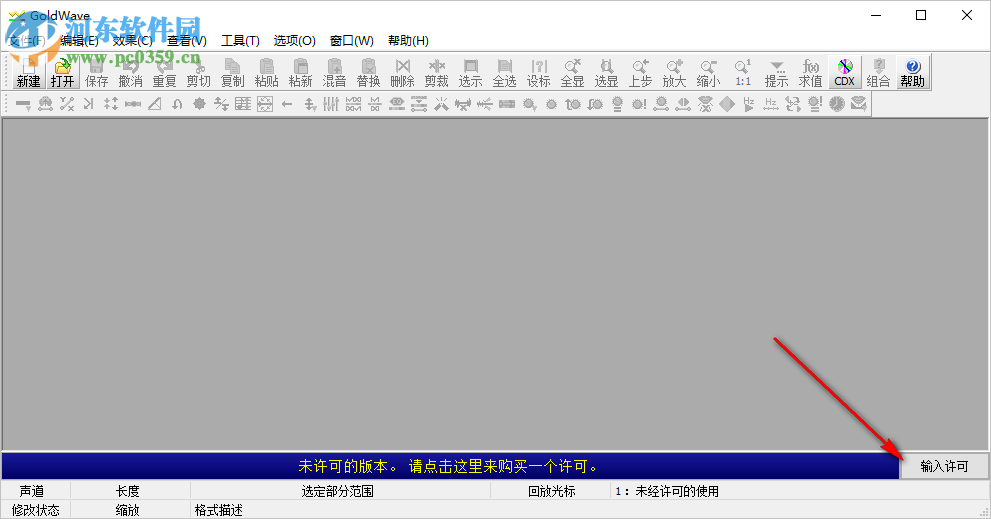
Task: Click the left-pointing arrow effect icon
Action: (x=287, y=104)
